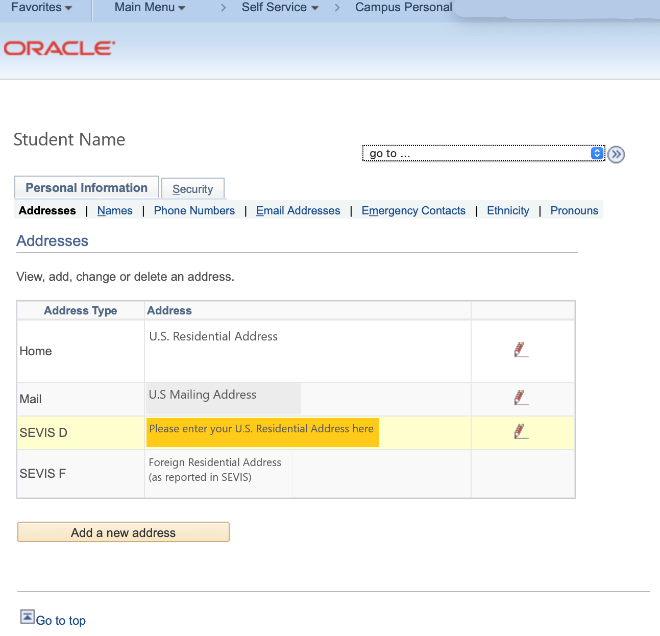Click the go arrow button beside dropdown
Screen dimensions: 660x636
pyautogui.click(x=616, y=154)
